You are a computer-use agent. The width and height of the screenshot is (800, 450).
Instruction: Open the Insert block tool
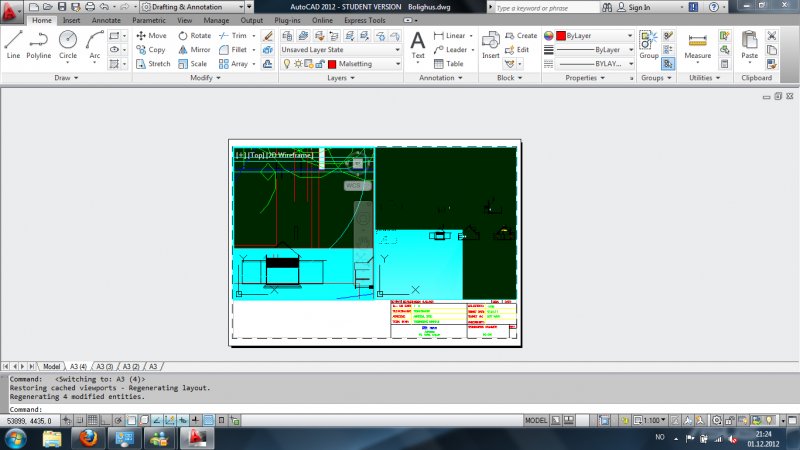pos(491,44)
